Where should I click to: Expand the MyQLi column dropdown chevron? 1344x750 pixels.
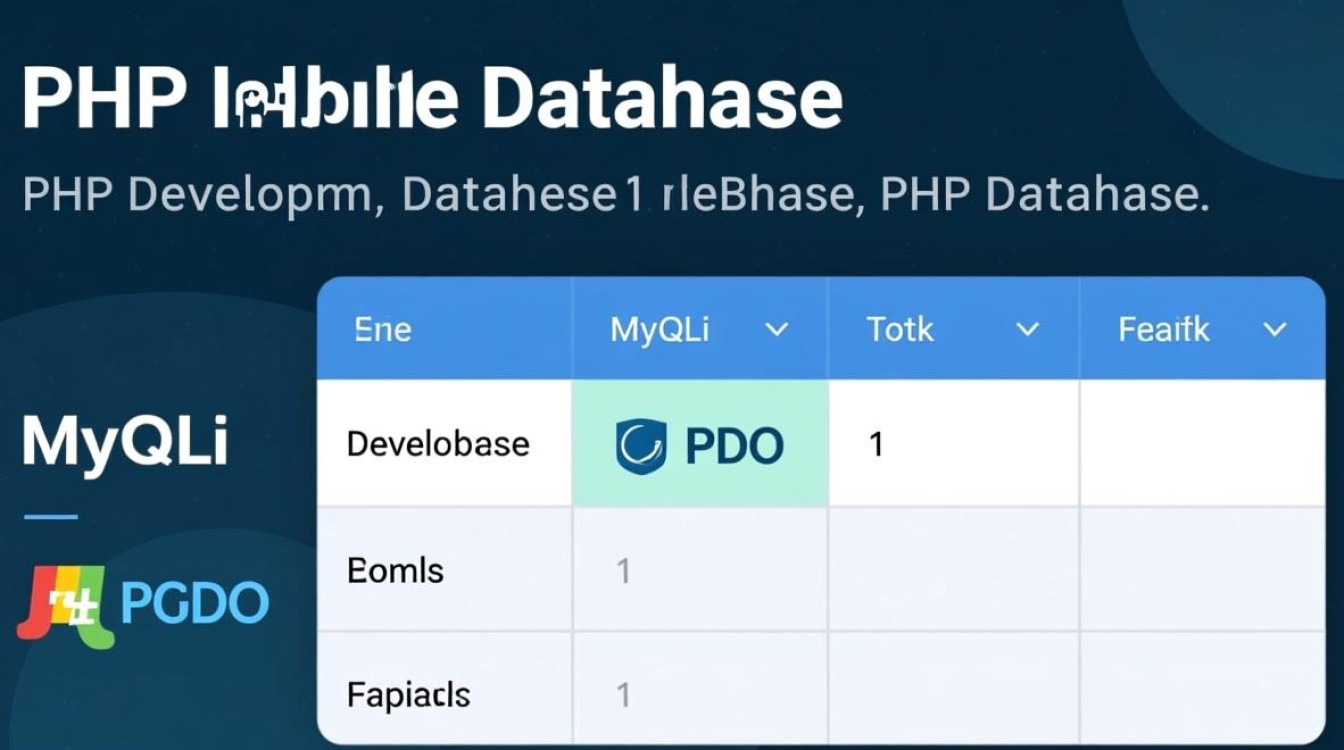(x=776, y=330)
